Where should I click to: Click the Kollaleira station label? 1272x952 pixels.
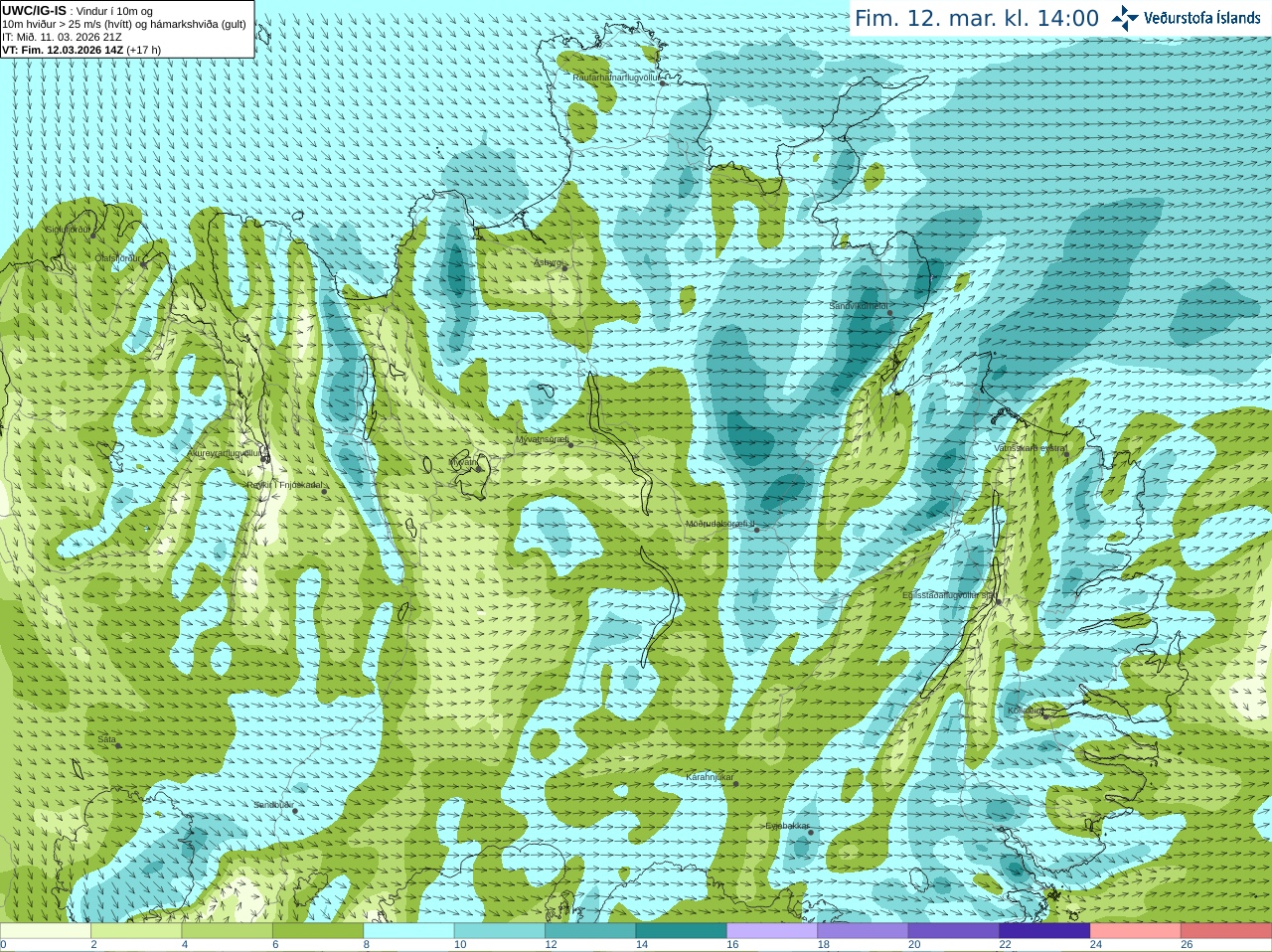point(1025,711)
